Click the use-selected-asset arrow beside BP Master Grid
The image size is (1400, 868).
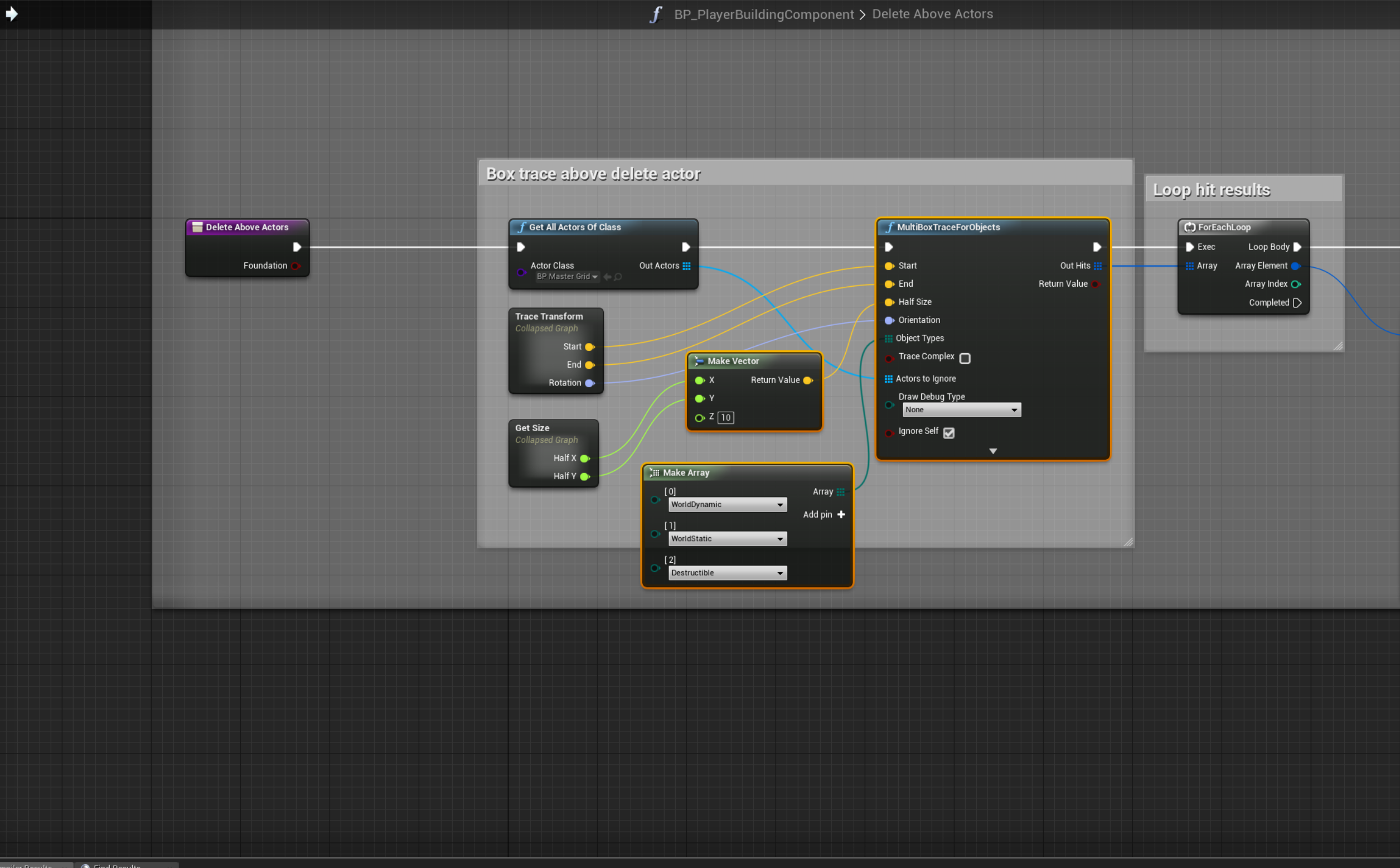pos(607,277)
